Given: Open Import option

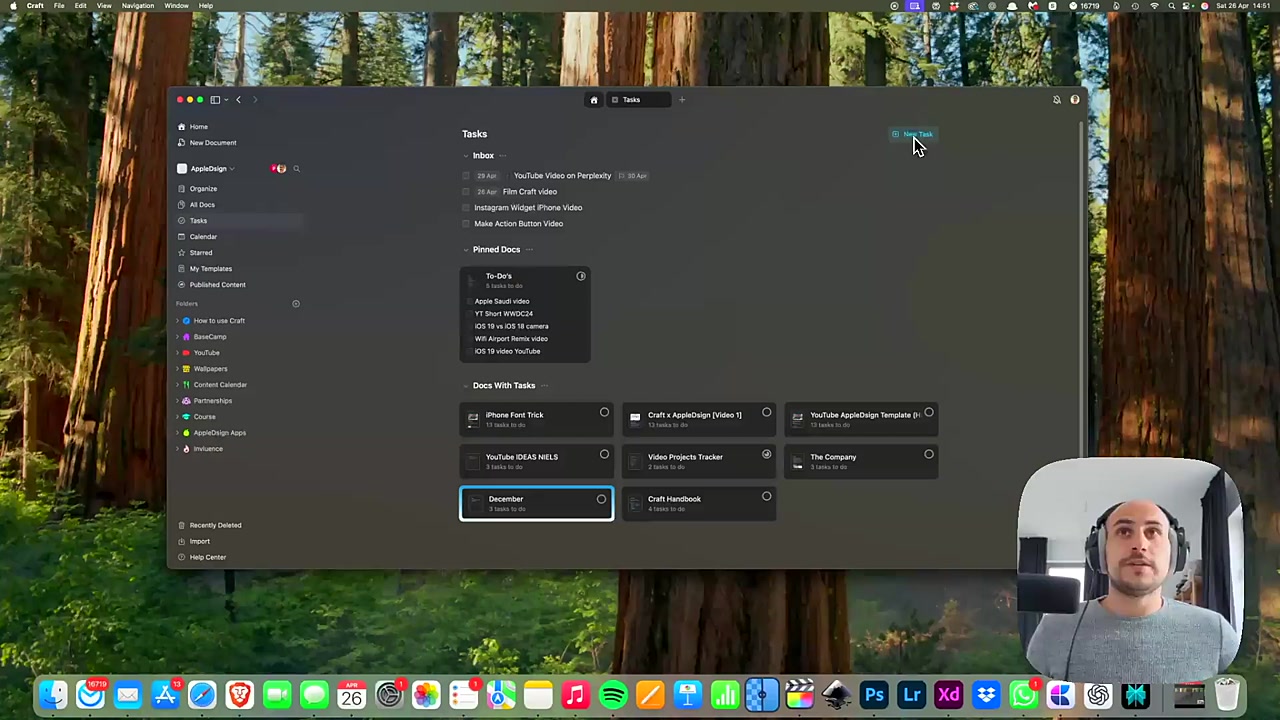Looking at the screenshot, I should click(x=199, y=541).
